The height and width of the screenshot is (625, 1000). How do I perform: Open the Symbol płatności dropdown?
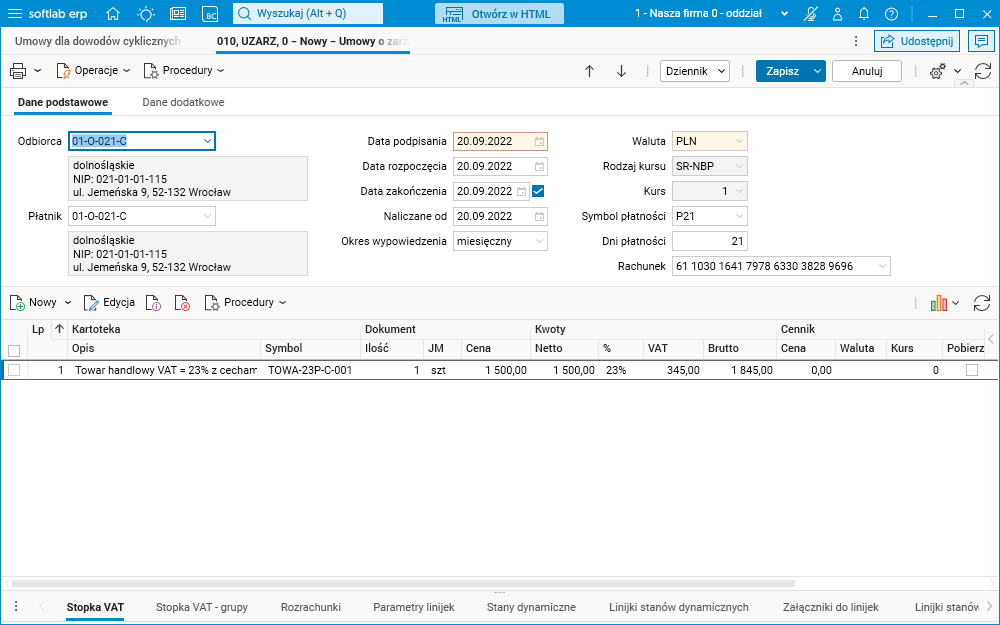(739, 216)
